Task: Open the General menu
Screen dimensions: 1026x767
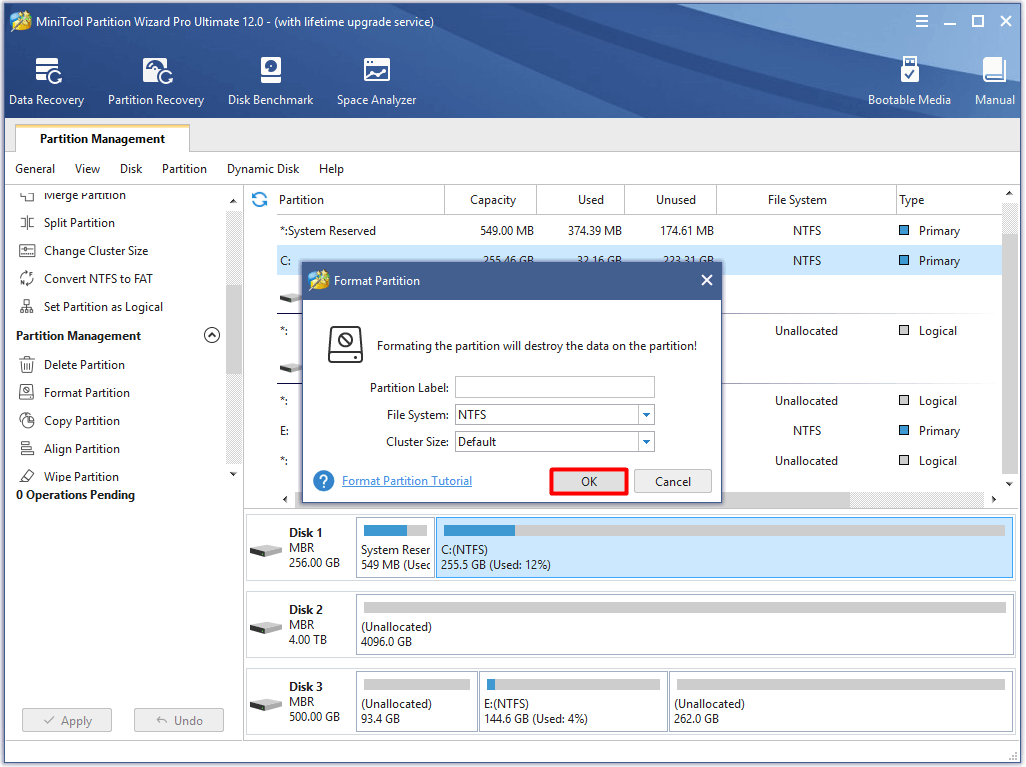Action: [x=35, y=169]
